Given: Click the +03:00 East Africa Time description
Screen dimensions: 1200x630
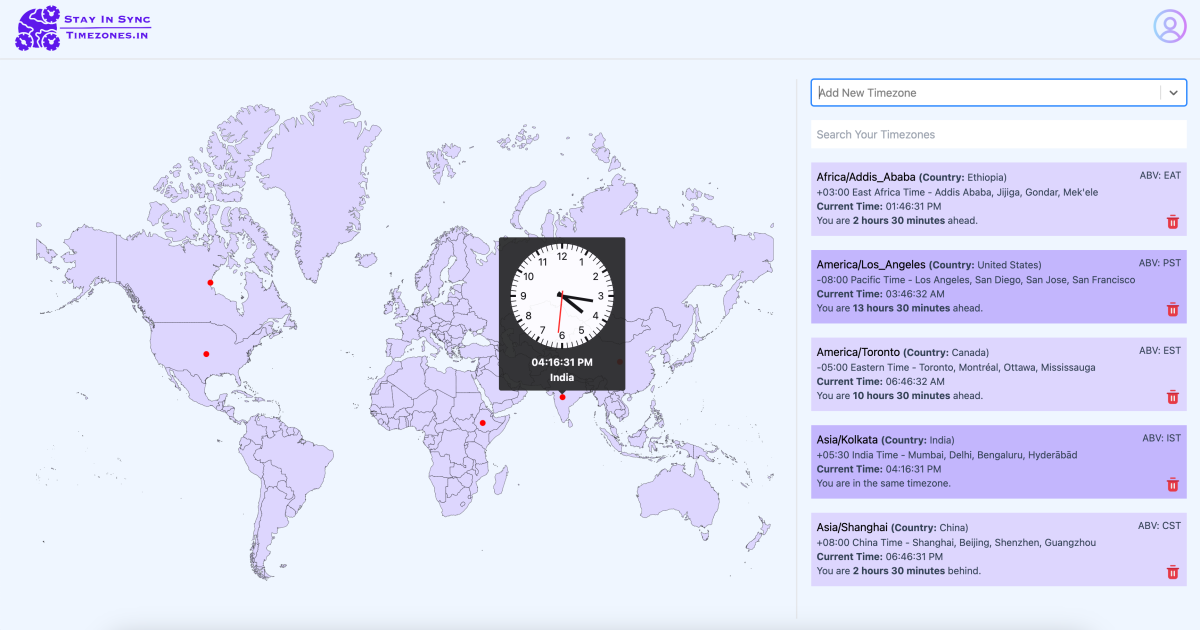Looking at the screenshot, I should pyautogui.click(x=957, y=192).
